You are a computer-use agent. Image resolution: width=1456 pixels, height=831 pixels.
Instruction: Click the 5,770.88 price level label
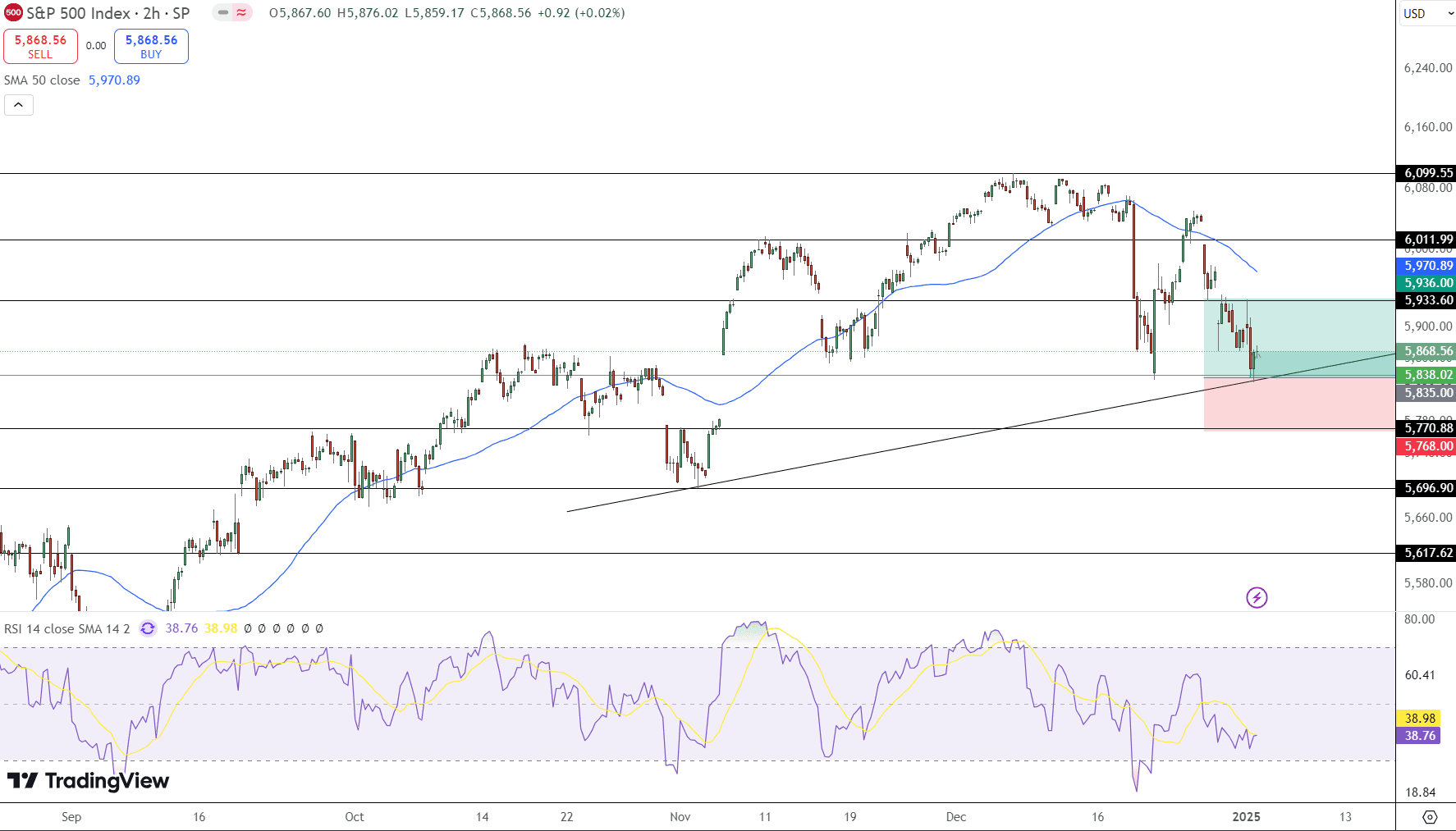point(1426,428)
